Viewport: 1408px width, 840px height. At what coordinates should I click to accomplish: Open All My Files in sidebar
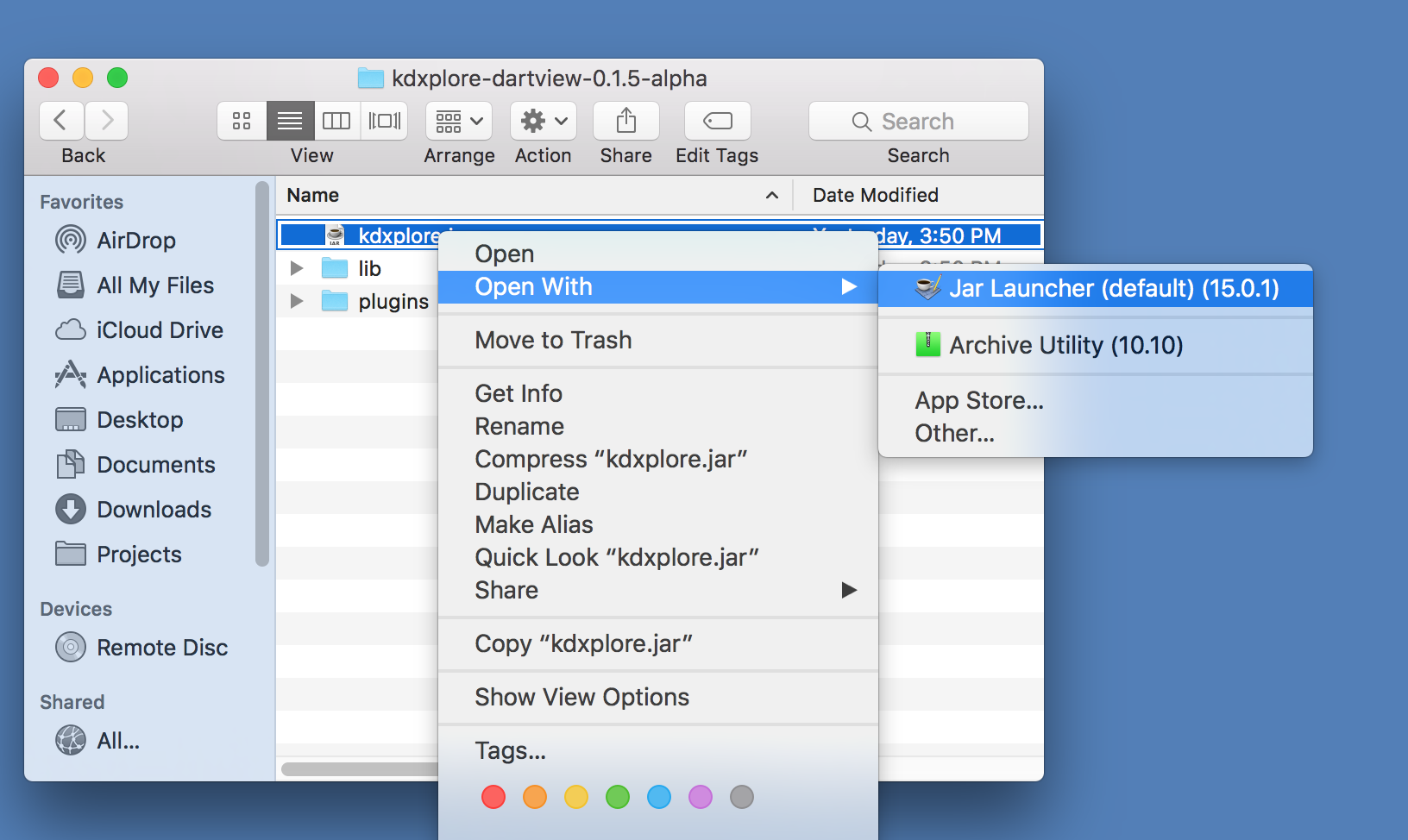[x=135, y=285]
